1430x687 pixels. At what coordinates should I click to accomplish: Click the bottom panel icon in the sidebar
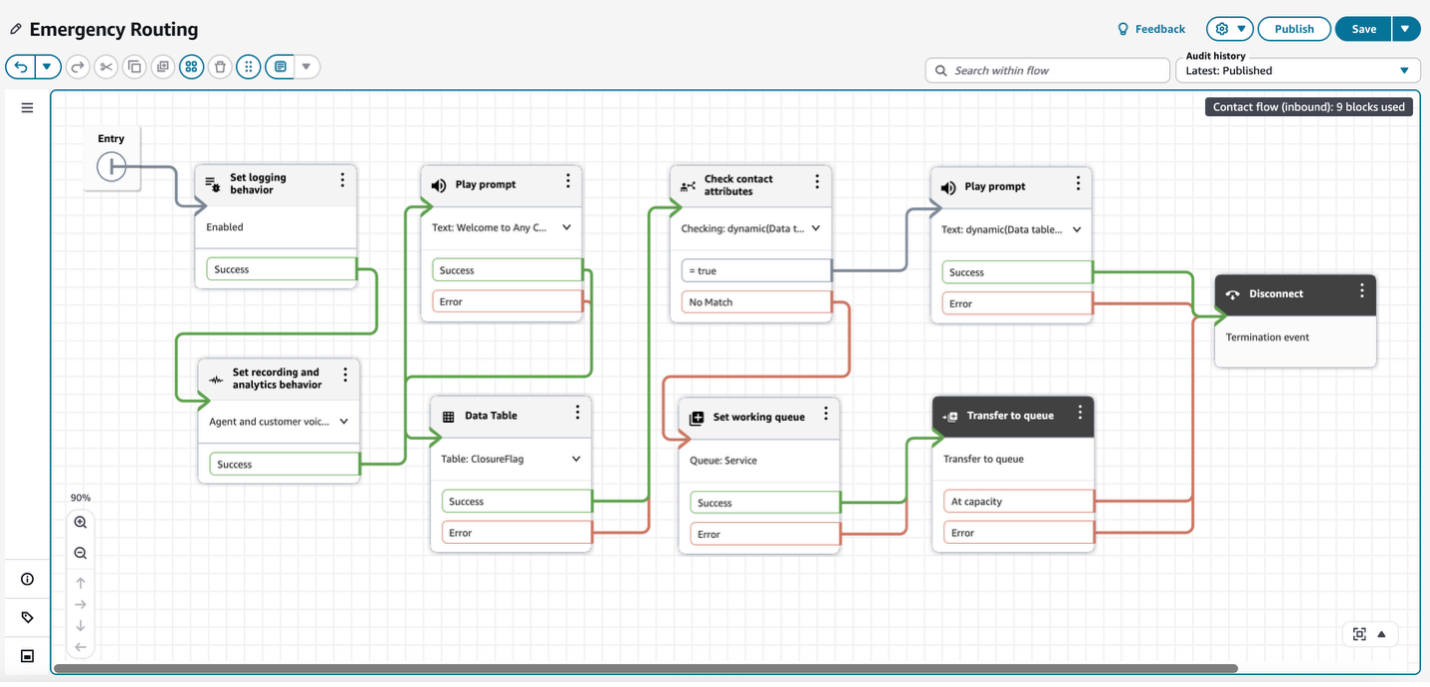(x=27, y=656)
